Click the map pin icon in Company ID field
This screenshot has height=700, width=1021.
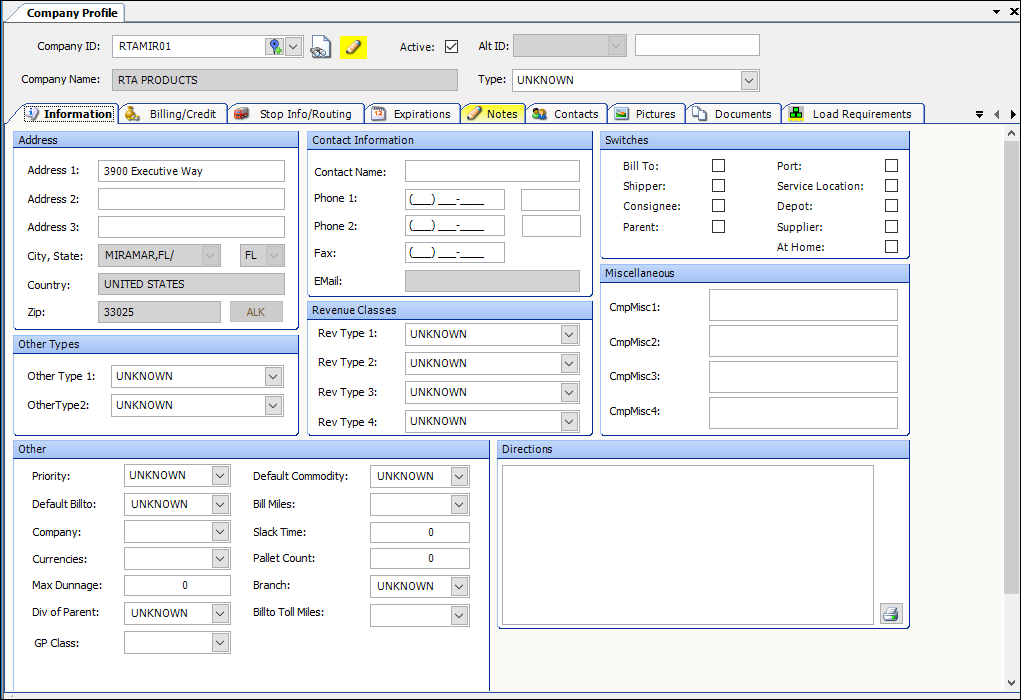coord(274,47)
